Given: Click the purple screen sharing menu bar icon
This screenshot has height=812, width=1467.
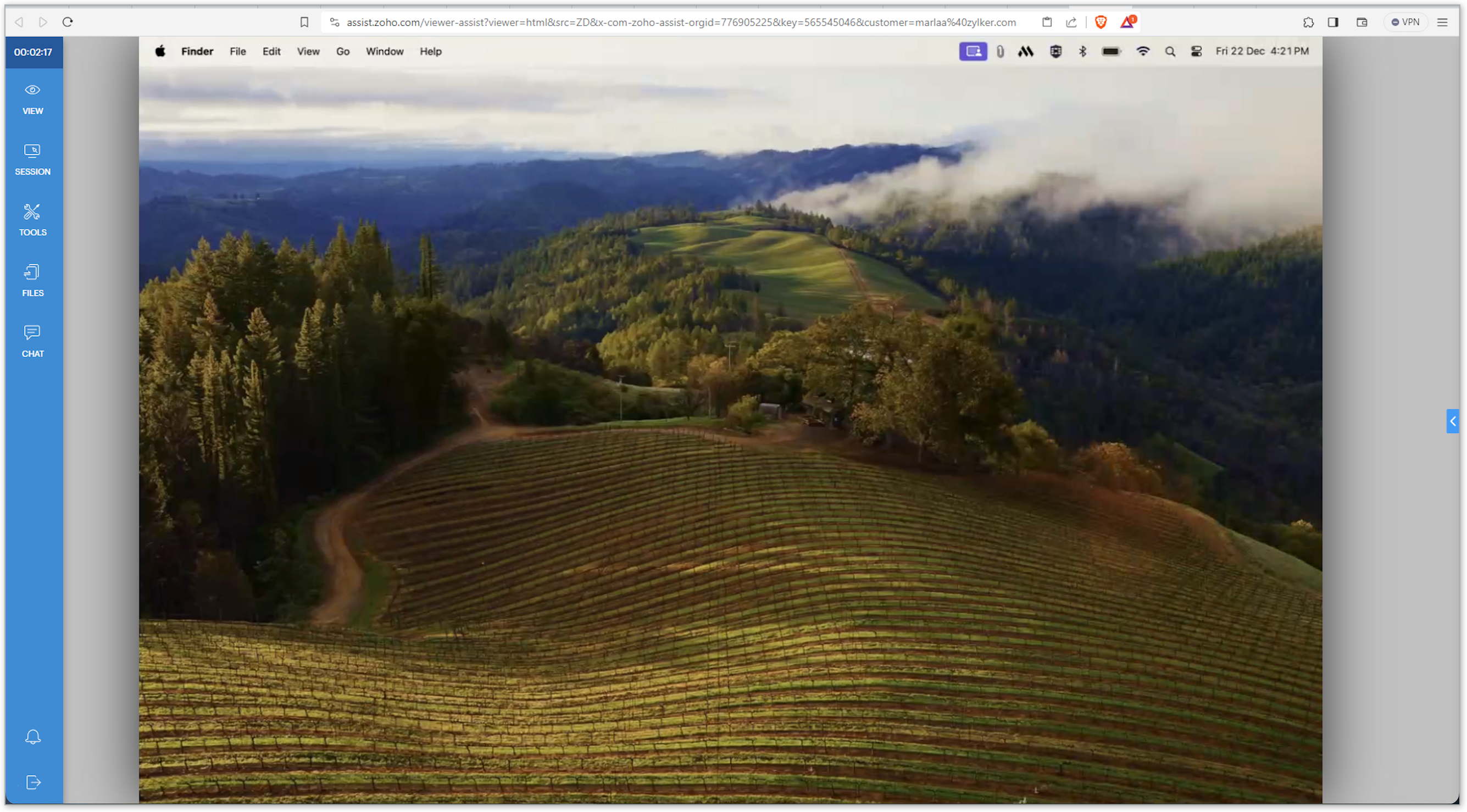Looking at the screenshot, I should pos(973,51).
